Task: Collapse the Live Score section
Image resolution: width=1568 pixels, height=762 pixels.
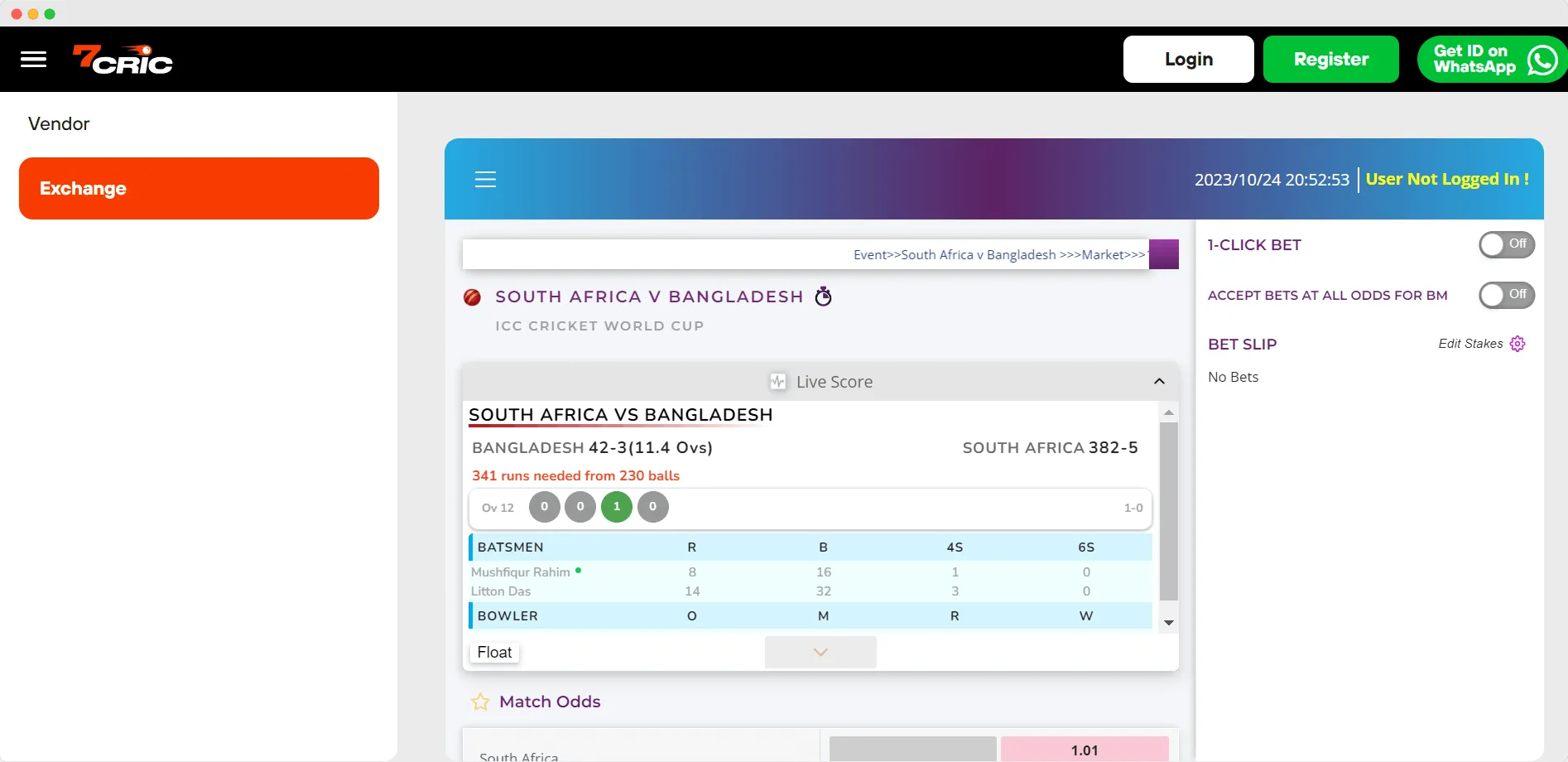Action: click(1159, 381)
